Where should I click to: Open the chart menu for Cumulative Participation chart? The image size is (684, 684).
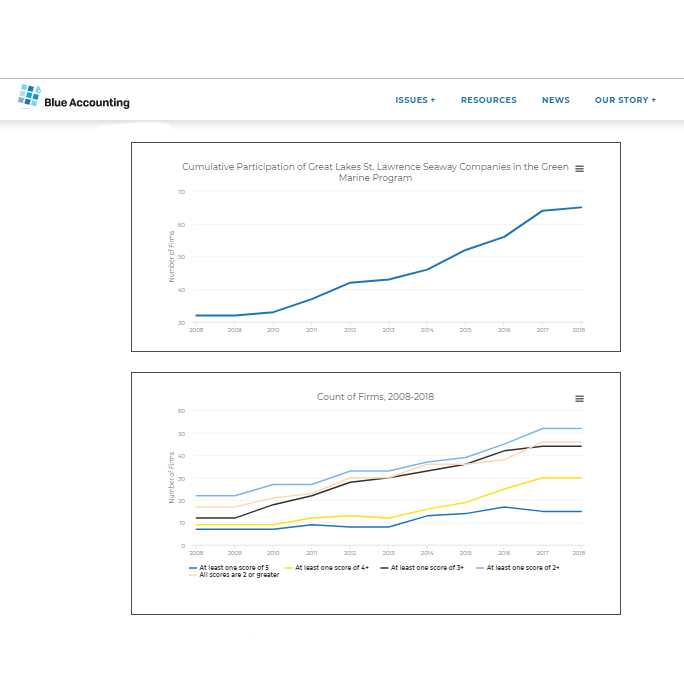[579, 169]
